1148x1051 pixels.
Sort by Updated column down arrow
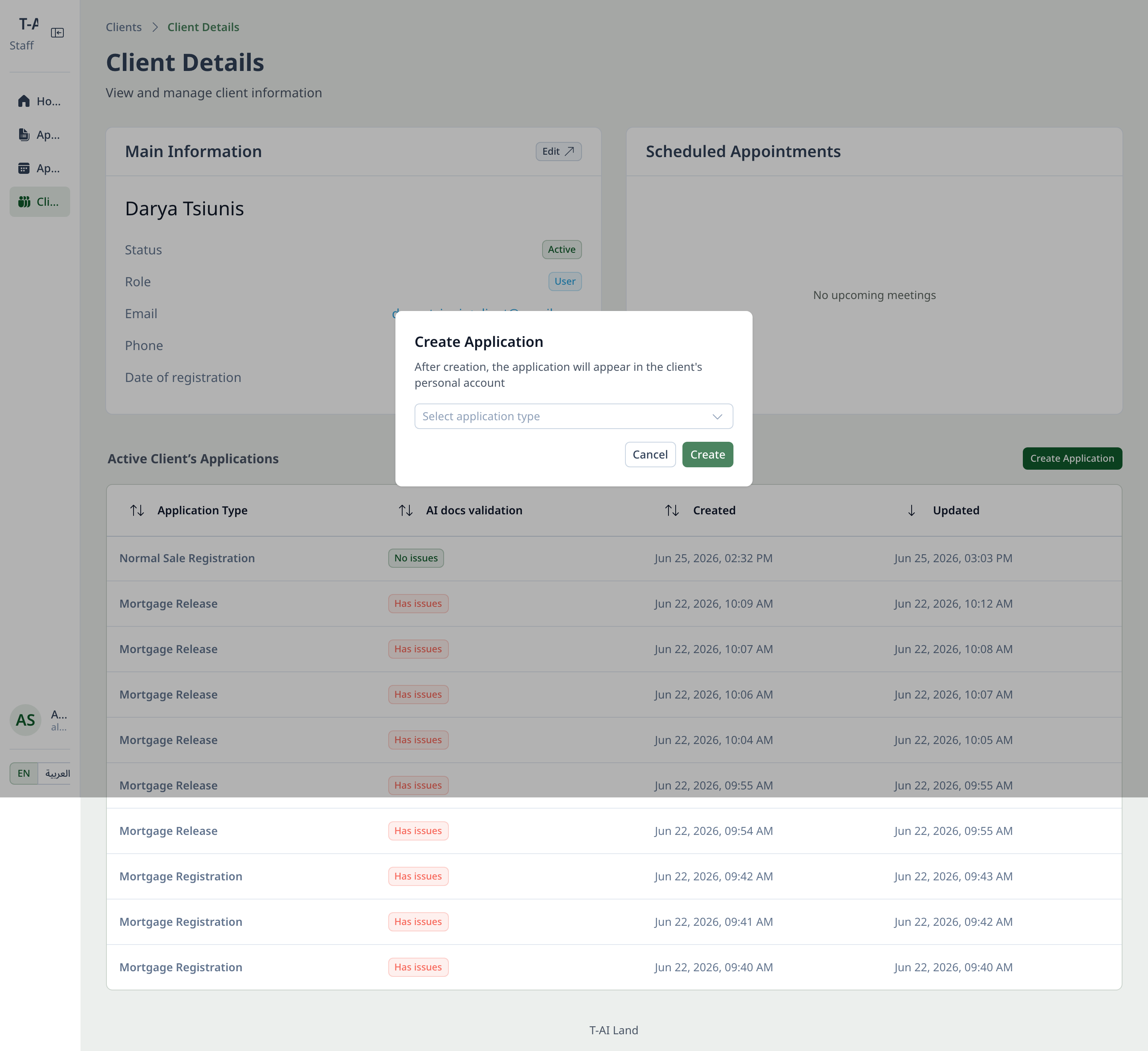point(911,510)
